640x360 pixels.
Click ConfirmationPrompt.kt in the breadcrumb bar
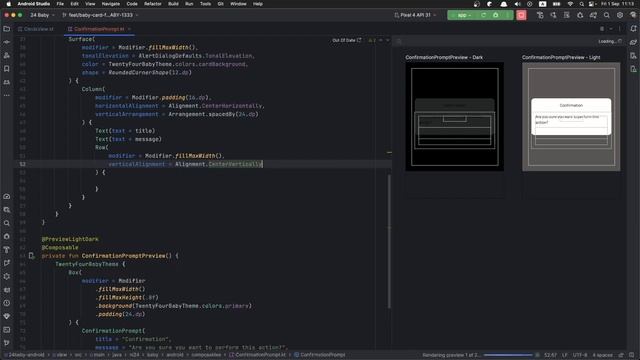[258, 355]
